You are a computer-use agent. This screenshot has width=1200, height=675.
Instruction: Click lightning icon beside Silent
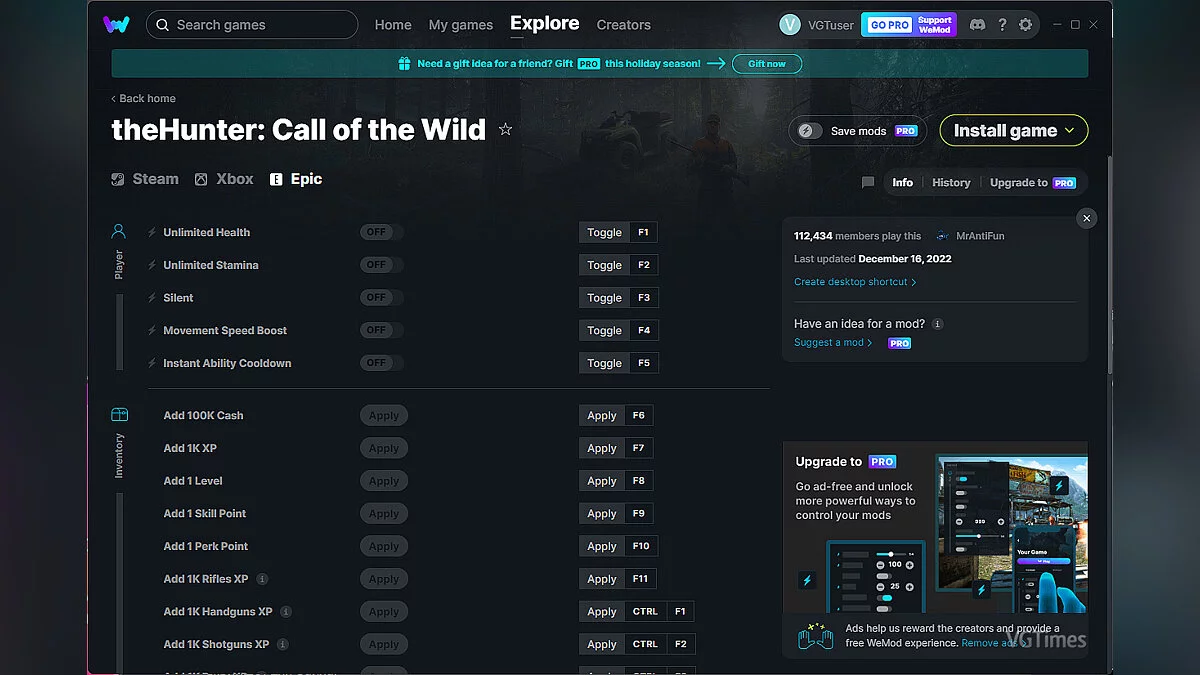tap(152, 298)
